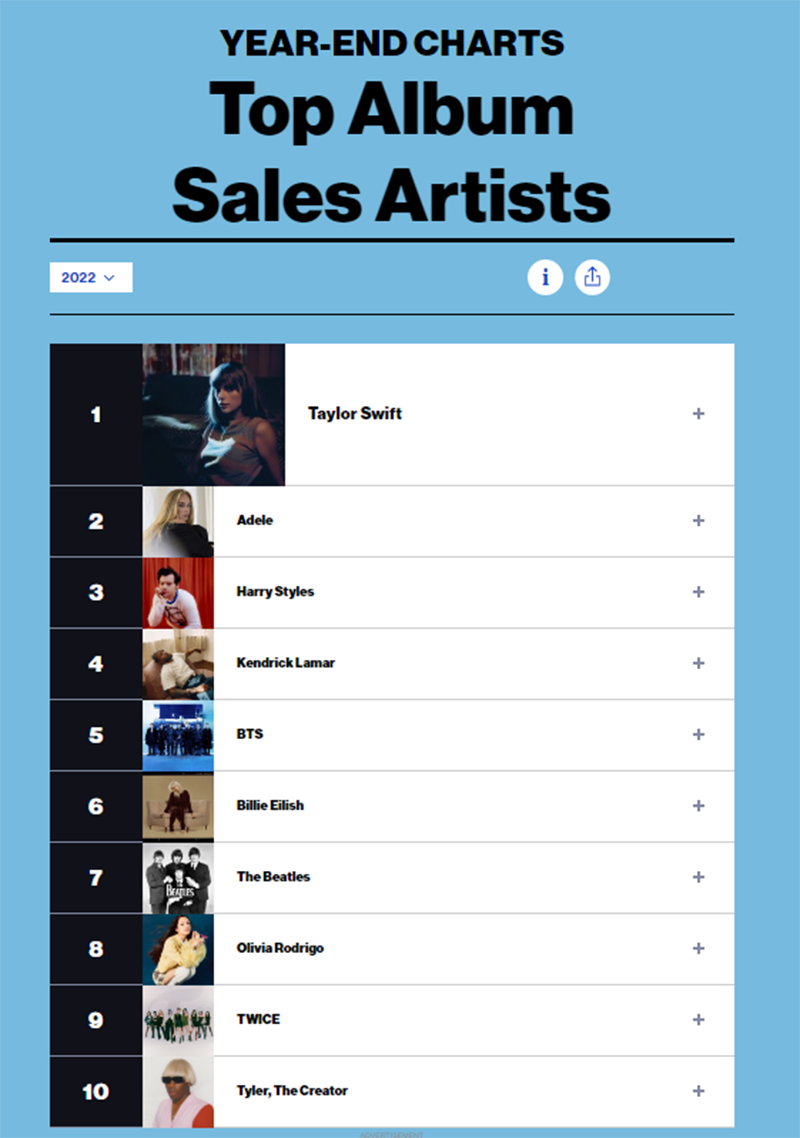Expand Billie Eilish's plus icon
Screen dimensions: 800x1138
pyautogui.click(x=698, y=806)
